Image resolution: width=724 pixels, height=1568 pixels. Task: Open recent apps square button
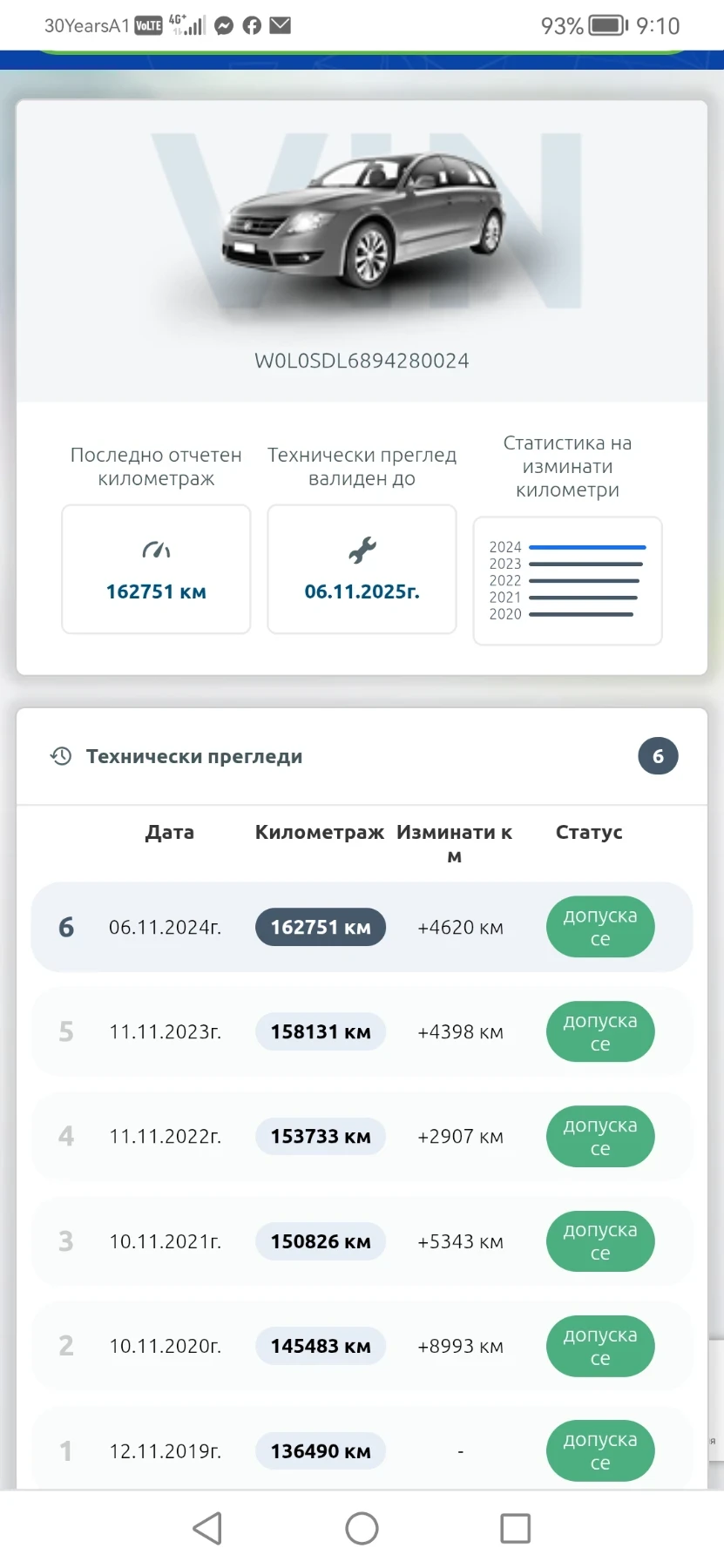(x=515, y=1528)
